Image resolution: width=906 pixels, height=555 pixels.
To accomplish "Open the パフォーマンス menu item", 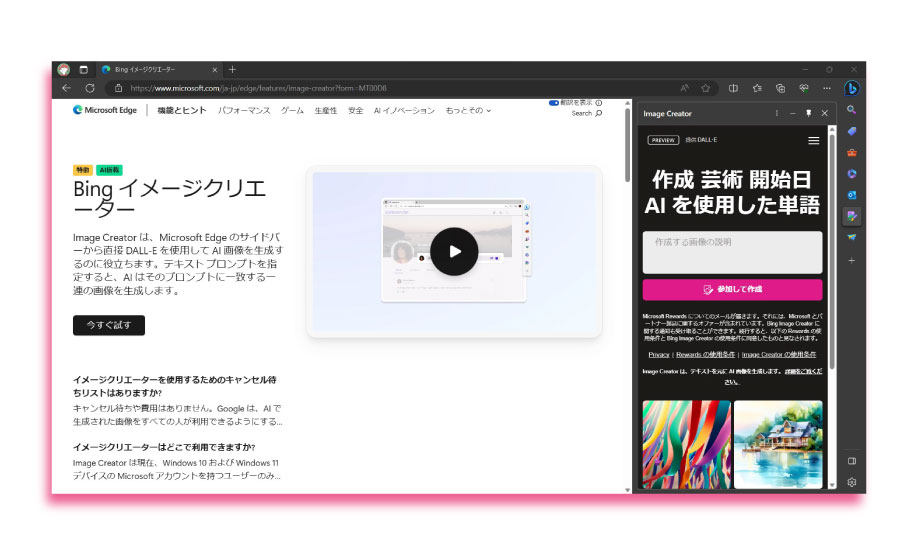I will (x=244, y=110).
